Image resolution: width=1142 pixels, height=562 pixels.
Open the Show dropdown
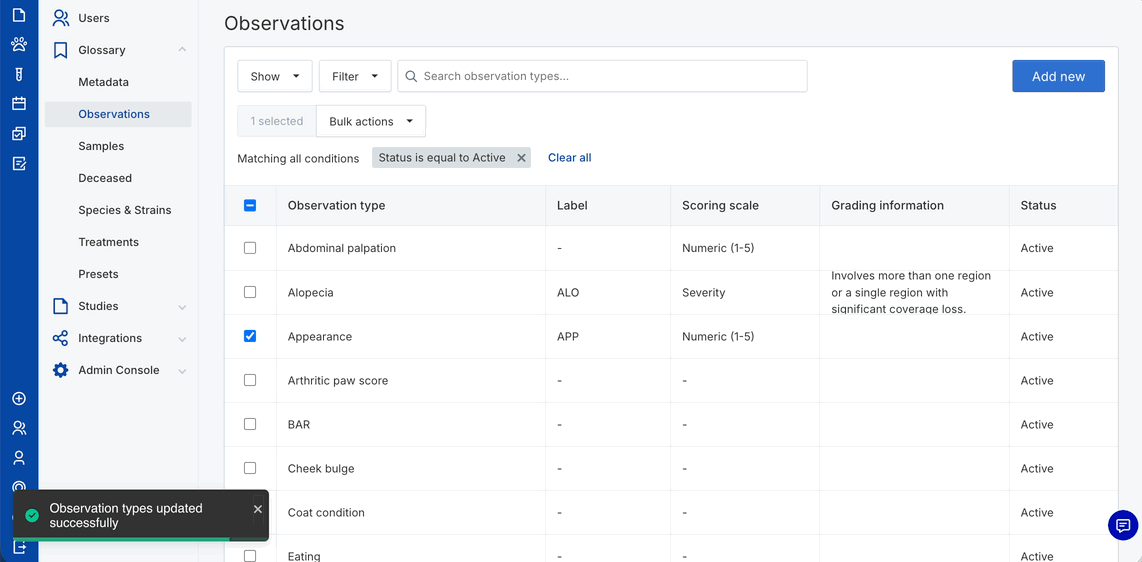274,76
